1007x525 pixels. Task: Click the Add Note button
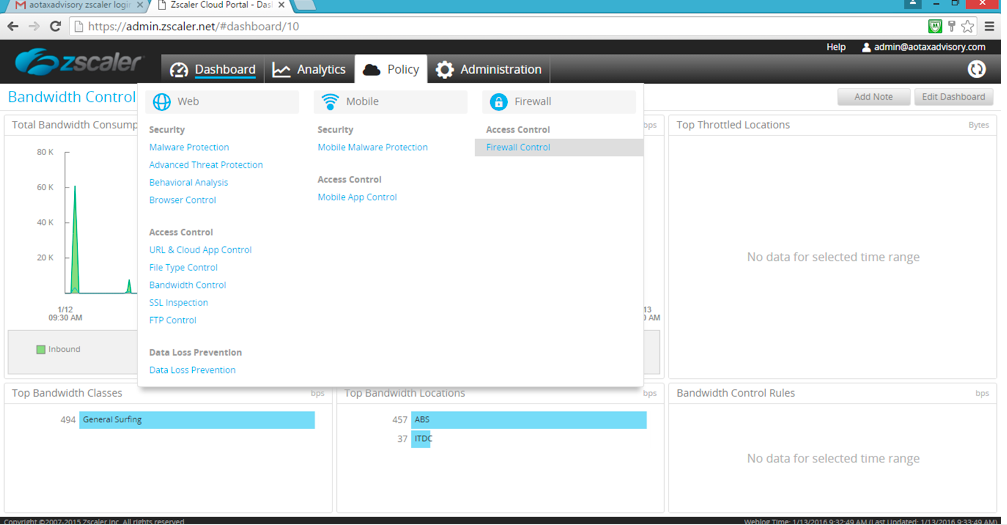coord(873,97)
